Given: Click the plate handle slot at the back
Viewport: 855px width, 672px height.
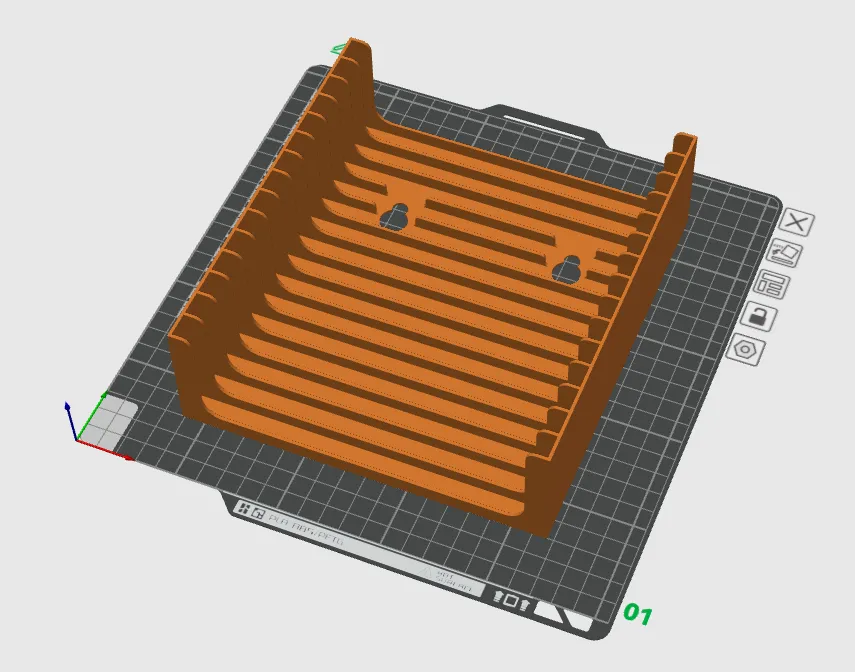Looking at the screenshot, I should [x=544, y=127].
